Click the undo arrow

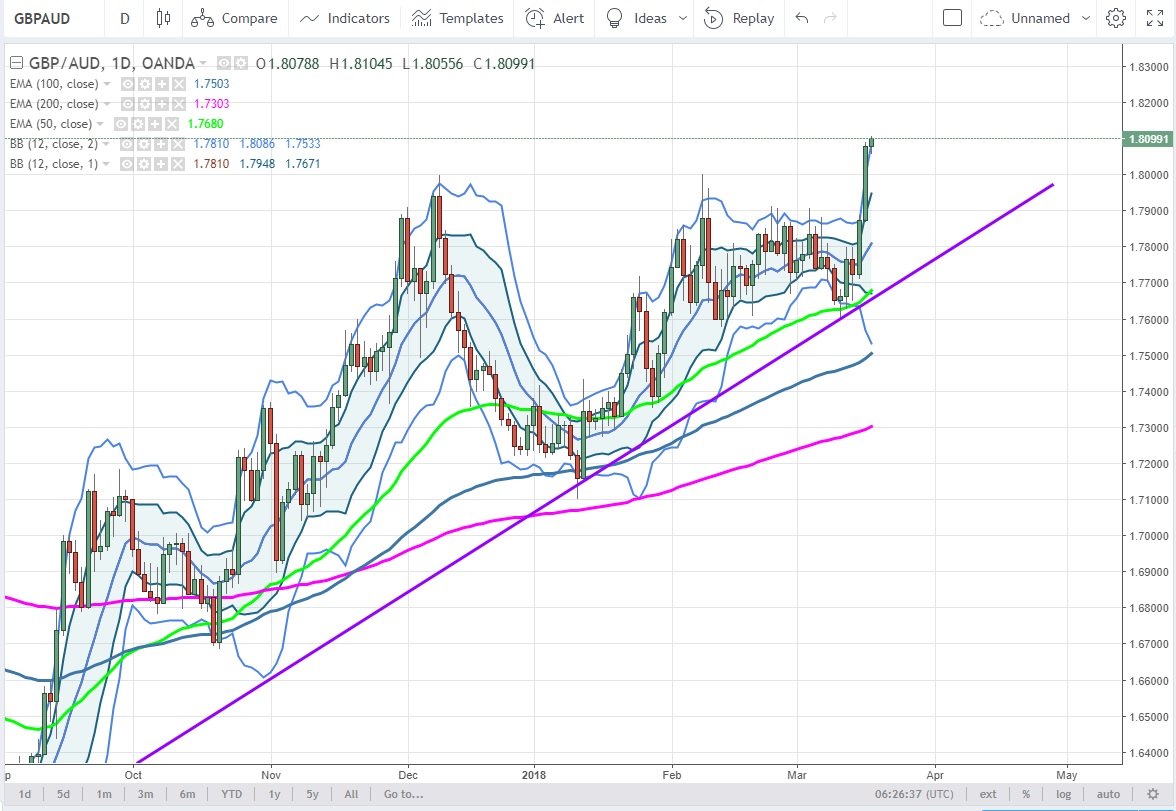[x=801, y=18]
